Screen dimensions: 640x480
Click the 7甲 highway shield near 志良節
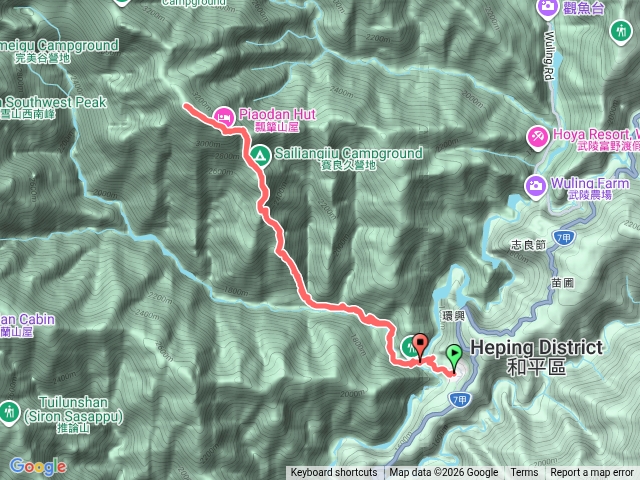[x=564, y=238]
